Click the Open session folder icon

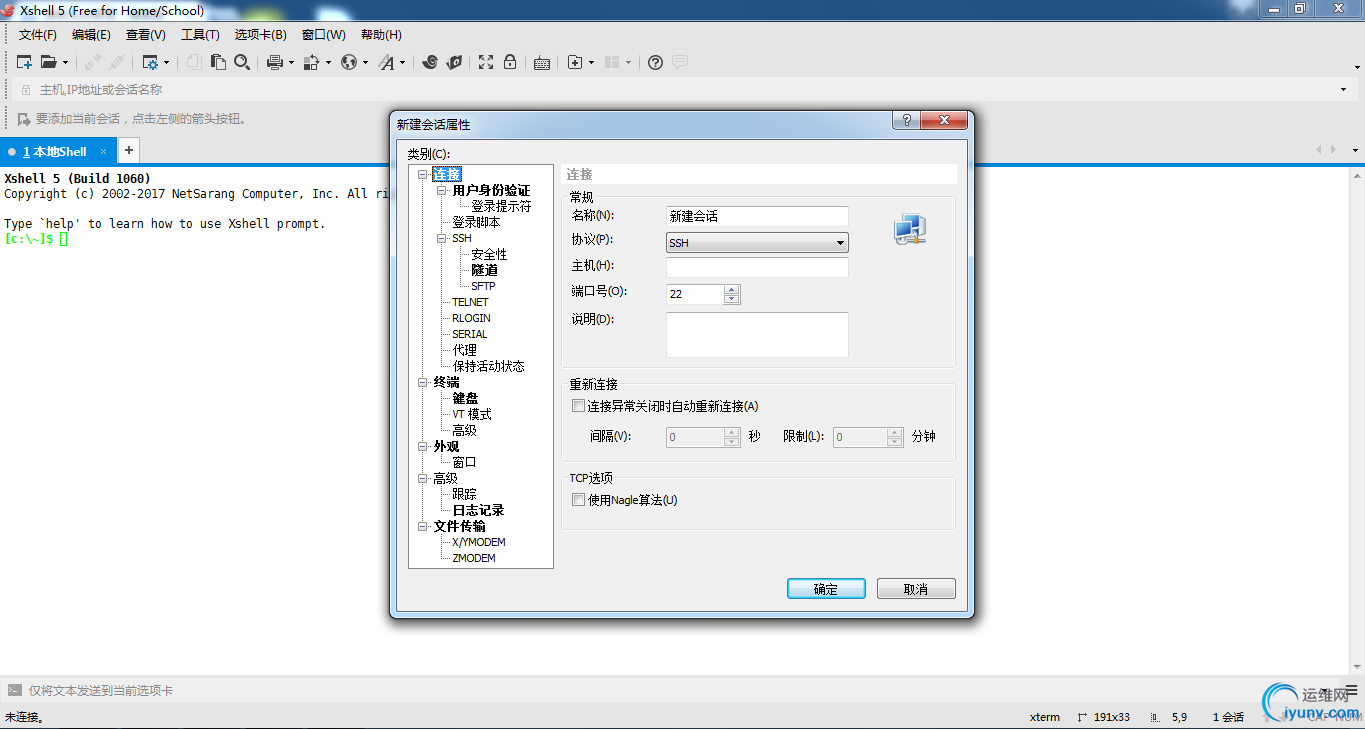point(48,62)
